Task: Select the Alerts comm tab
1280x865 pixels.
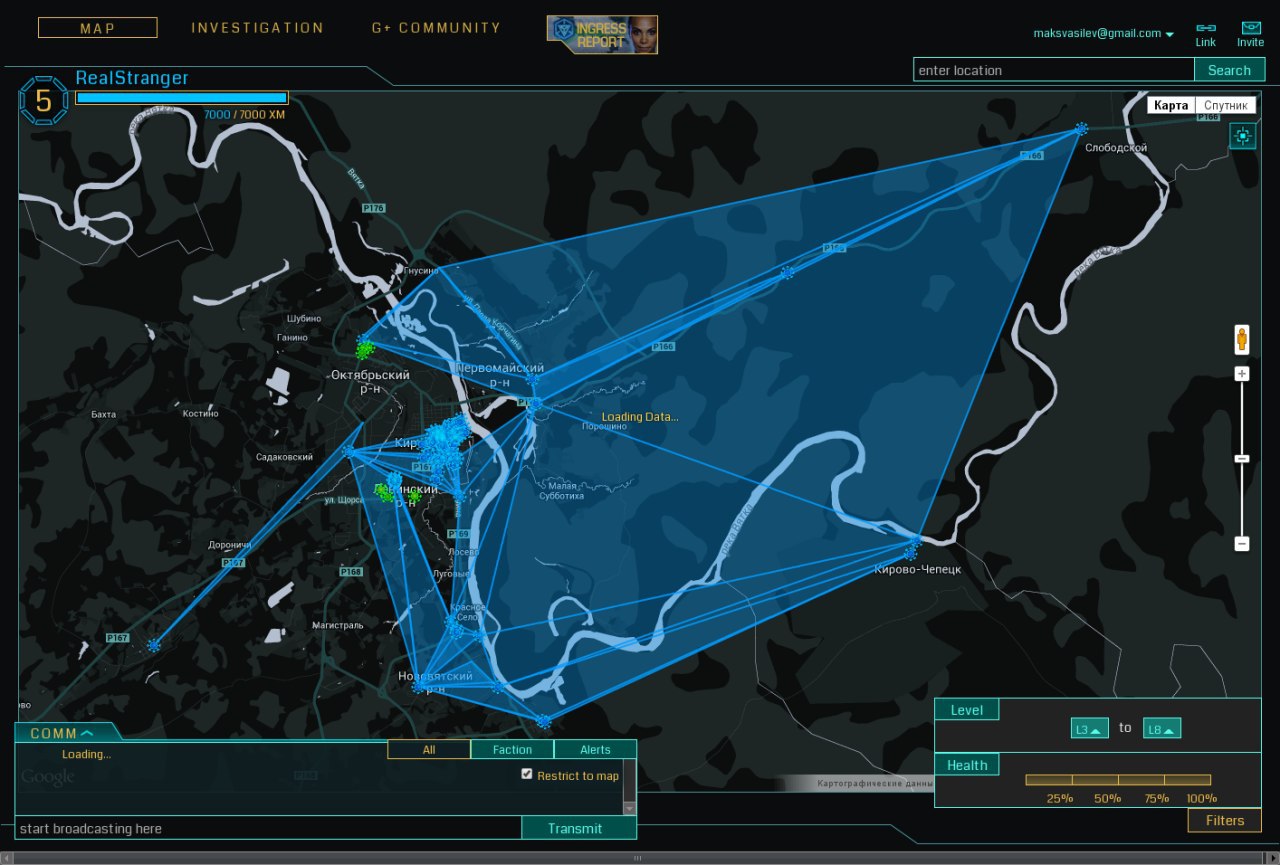Action: 595,750
